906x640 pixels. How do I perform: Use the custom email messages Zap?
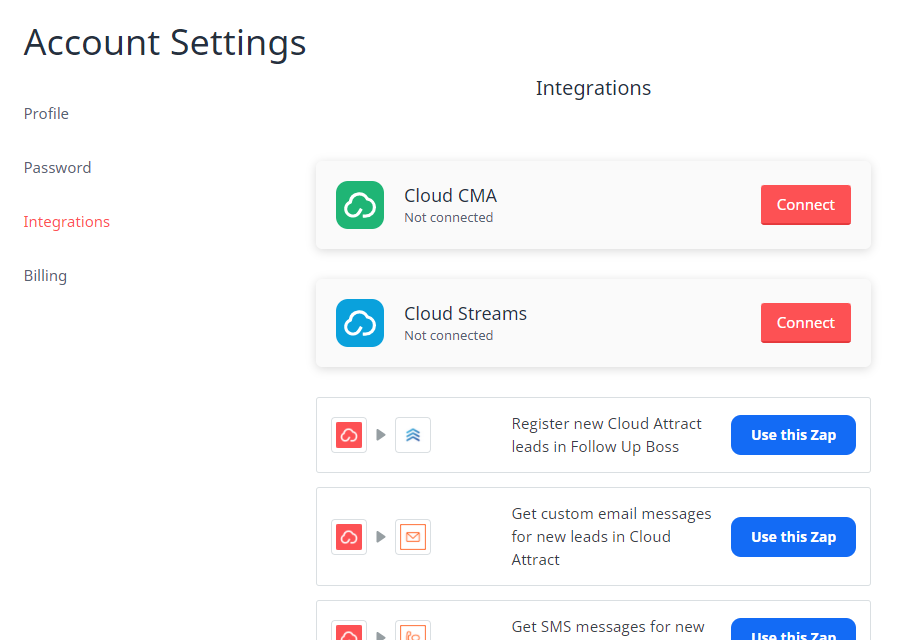coord(793,537)
